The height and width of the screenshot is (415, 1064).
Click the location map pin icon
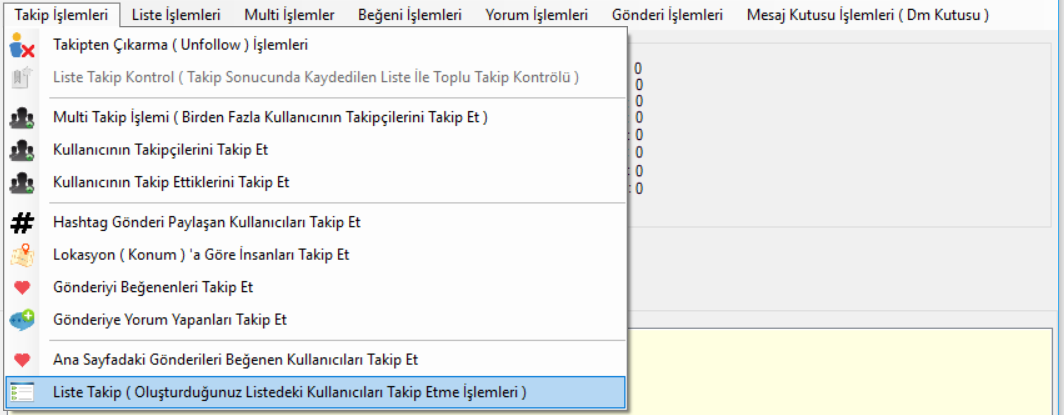[22, 255]
